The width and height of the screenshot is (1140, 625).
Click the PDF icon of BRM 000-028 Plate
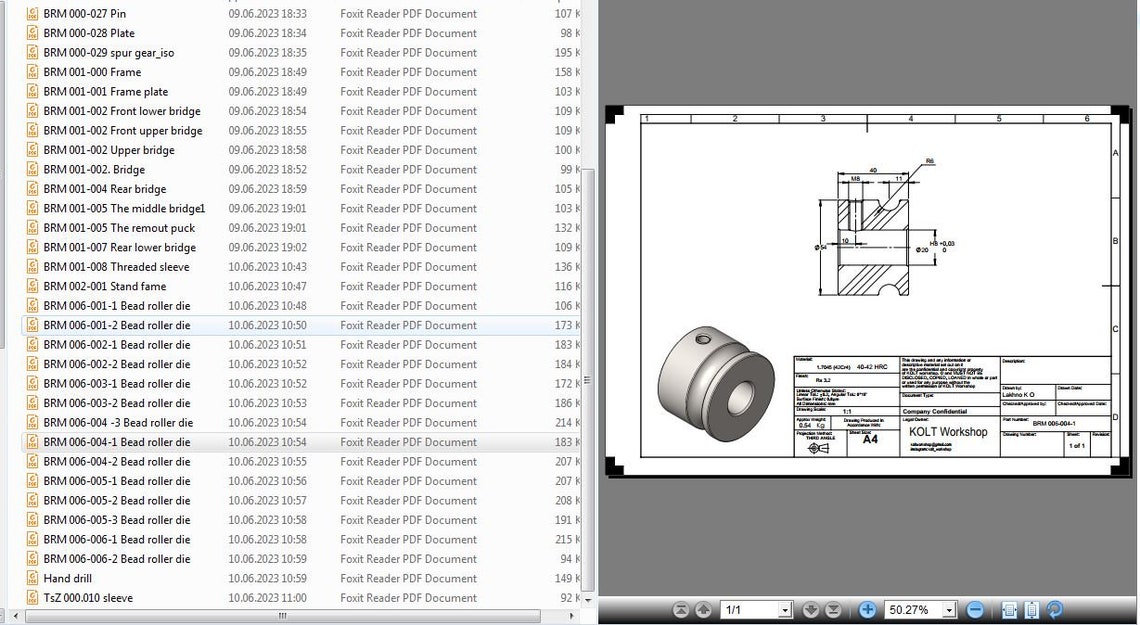32,33
